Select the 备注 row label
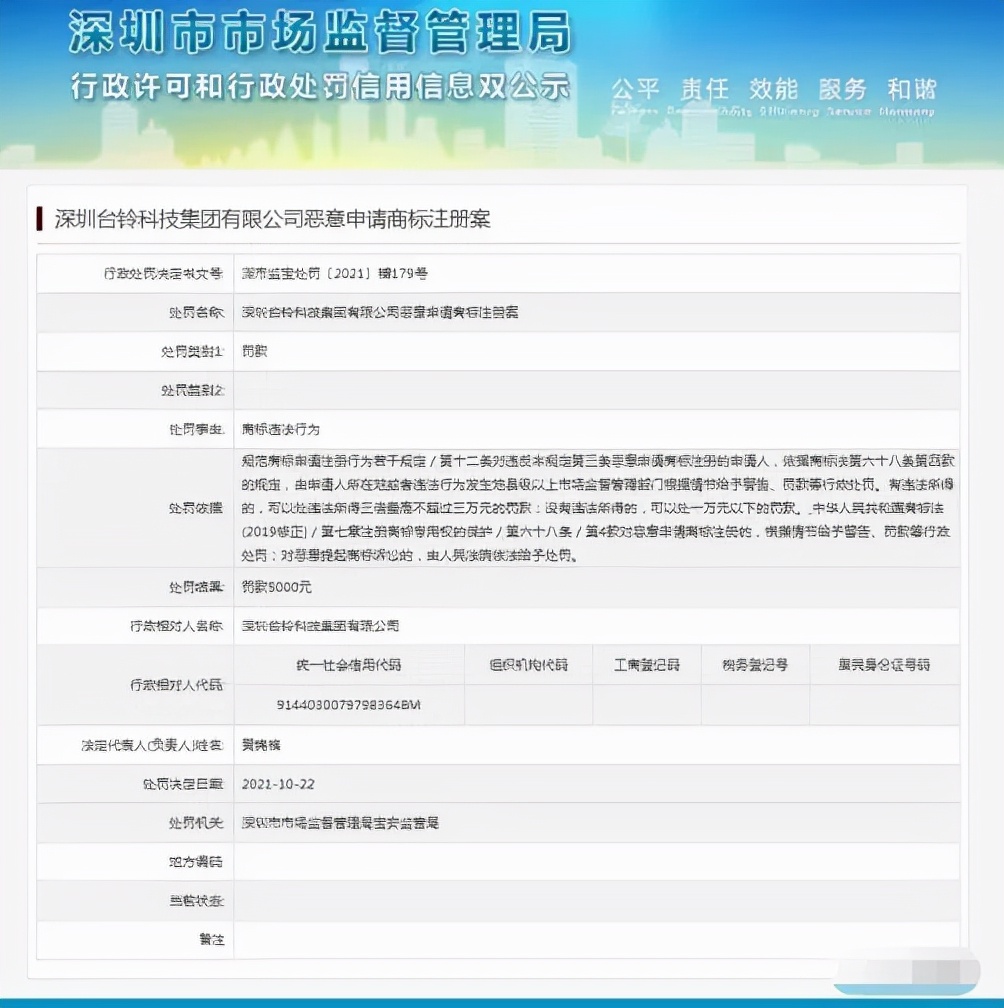 211,940
